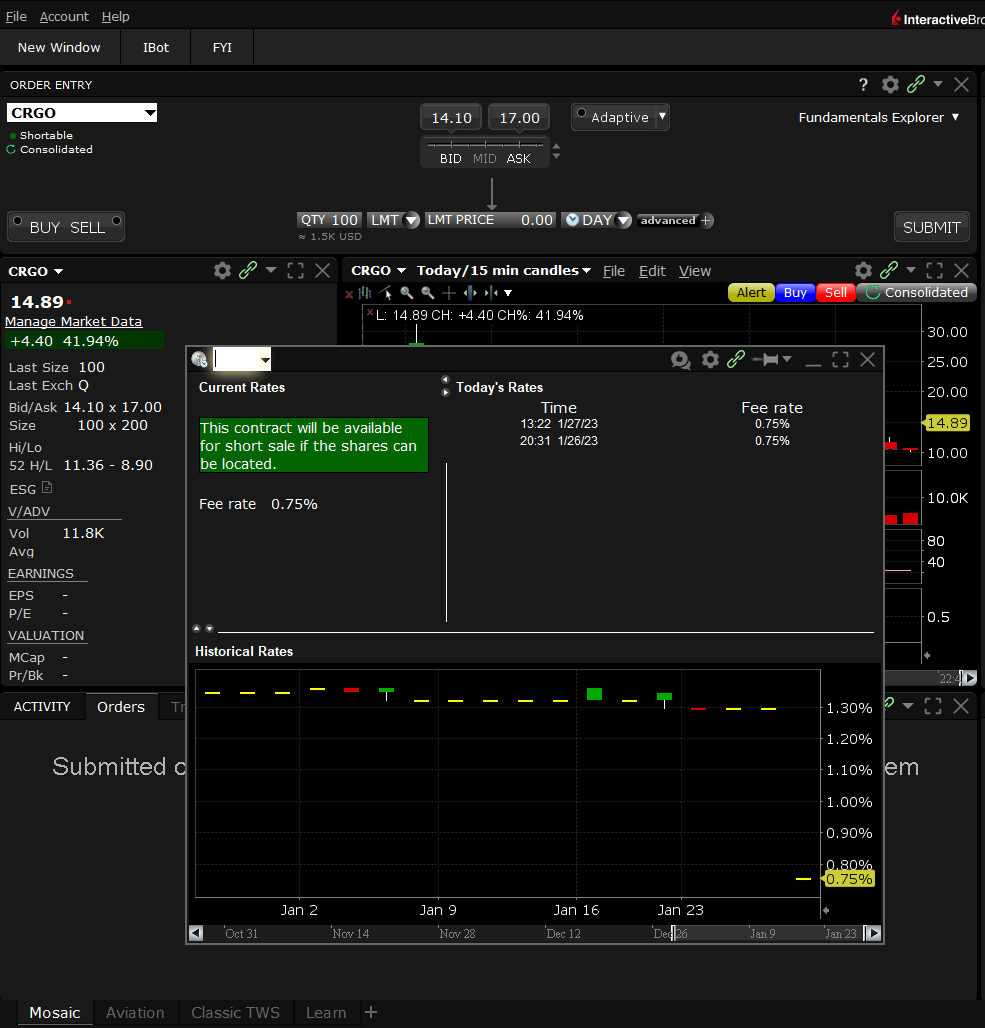Screen dimensions: 985x1028
Task: Switch to the Aviation workspace tab
Action: click(135, 1013)
